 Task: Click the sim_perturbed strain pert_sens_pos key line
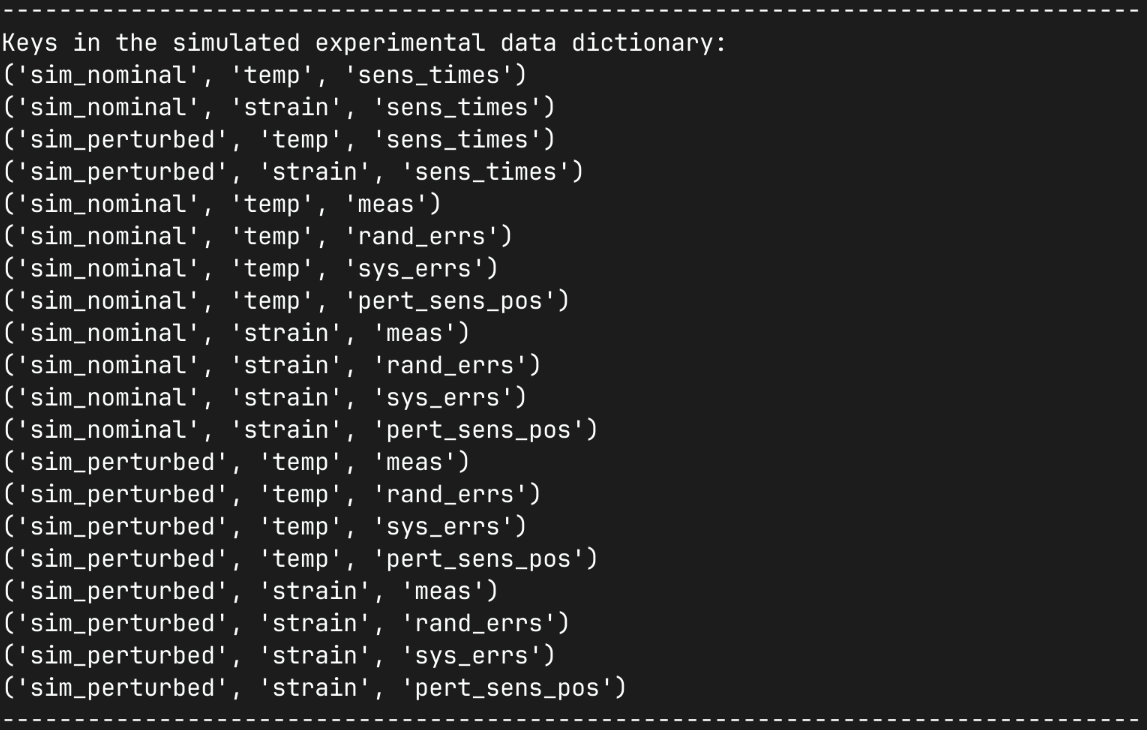(x=313, y=688)
